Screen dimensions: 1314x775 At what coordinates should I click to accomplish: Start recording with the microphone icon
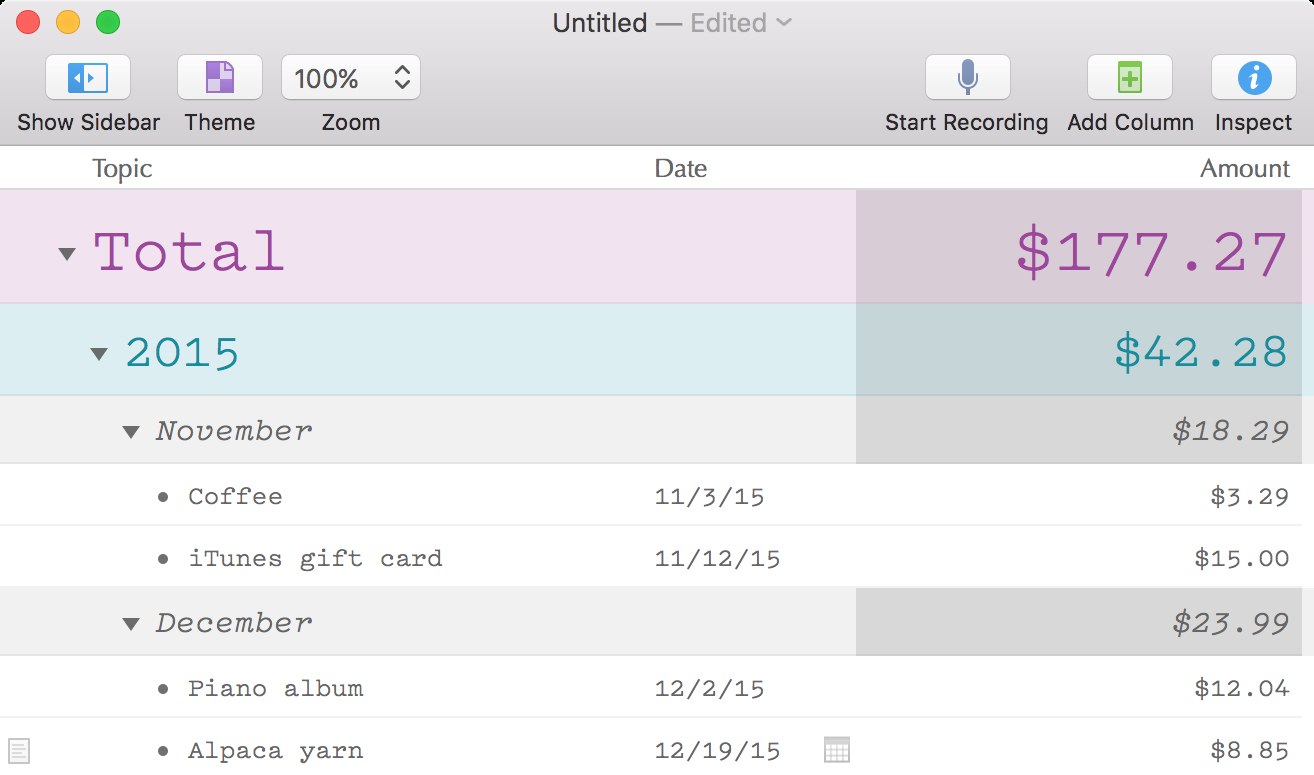pos(967,78)
